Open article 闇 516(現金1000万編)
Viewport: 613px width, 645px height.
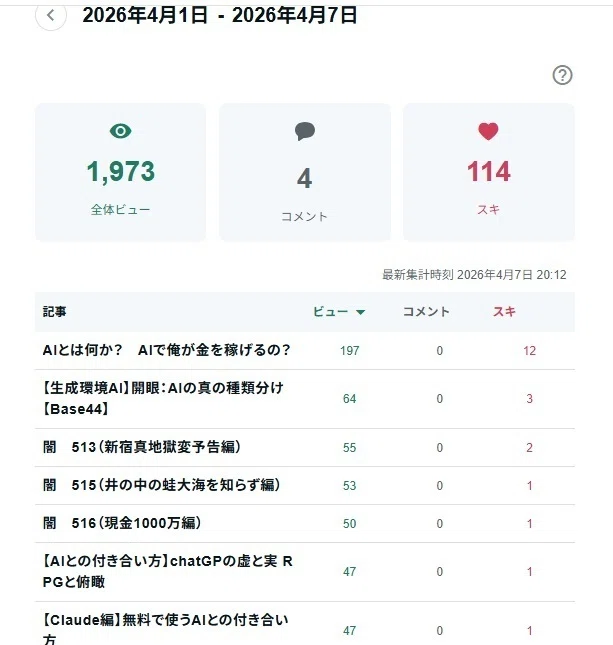pos(122,523)
